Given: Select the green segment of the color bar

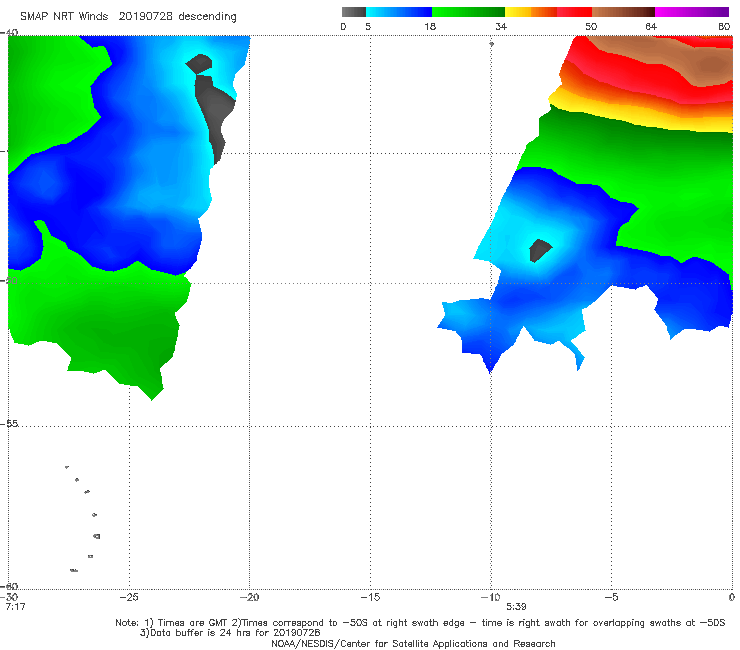Looking at the screenshot, I should (x=468, y=12).
